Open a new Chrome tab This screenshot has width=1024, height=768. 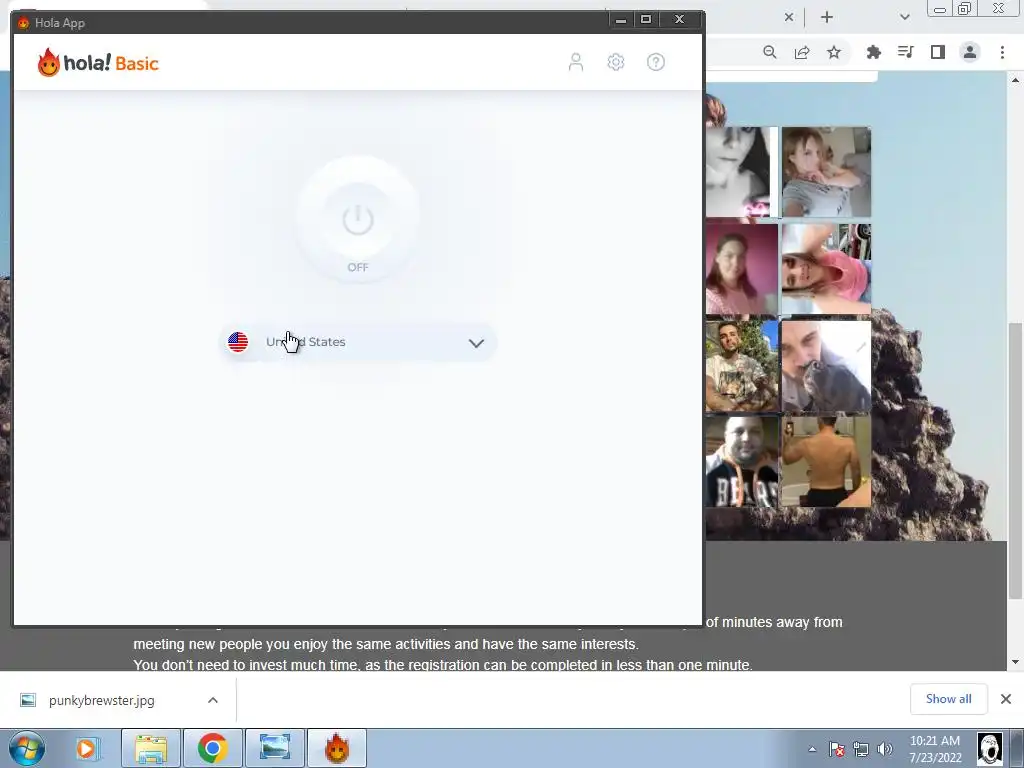[827, 18]
